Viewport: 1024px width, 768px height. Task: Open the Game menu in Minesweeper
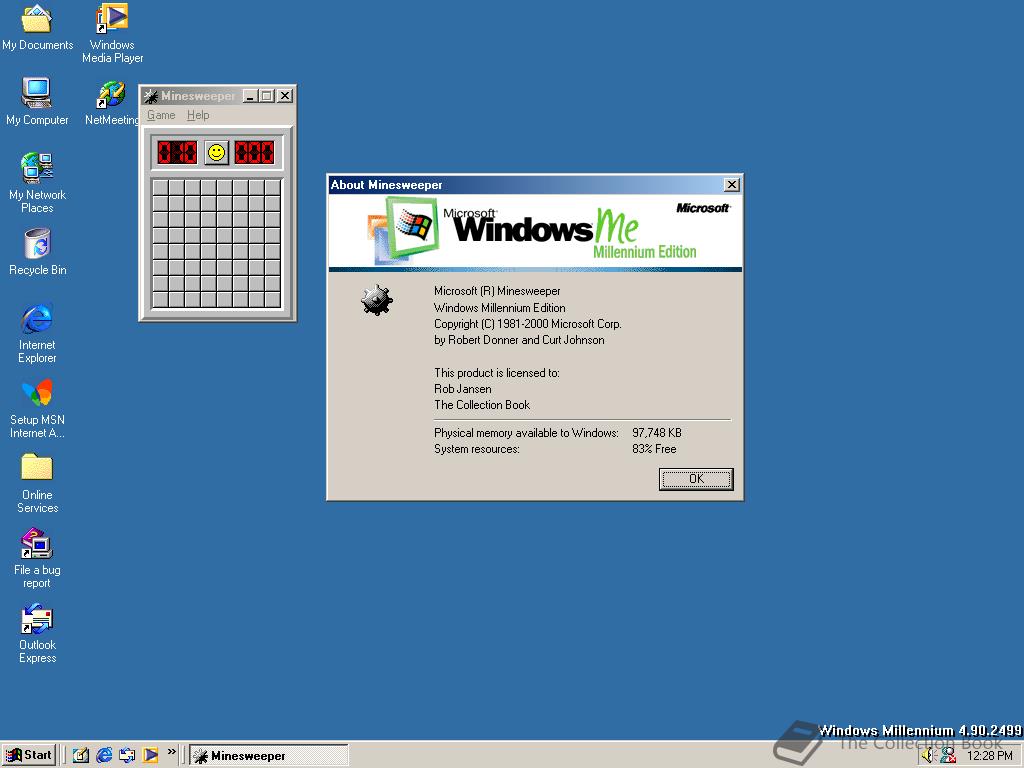click(161, 115)
